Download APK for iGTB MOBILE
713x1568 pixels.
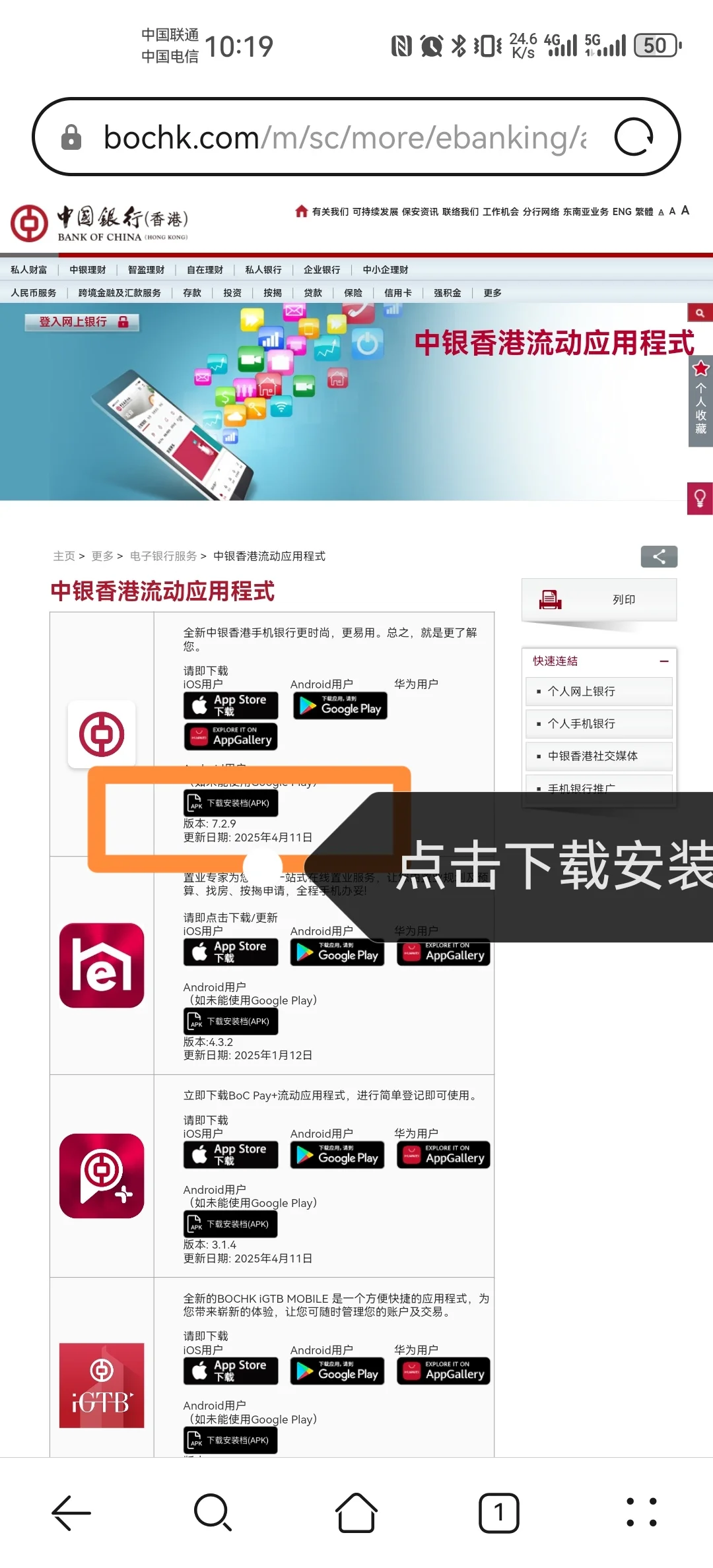click(230, 1441)
